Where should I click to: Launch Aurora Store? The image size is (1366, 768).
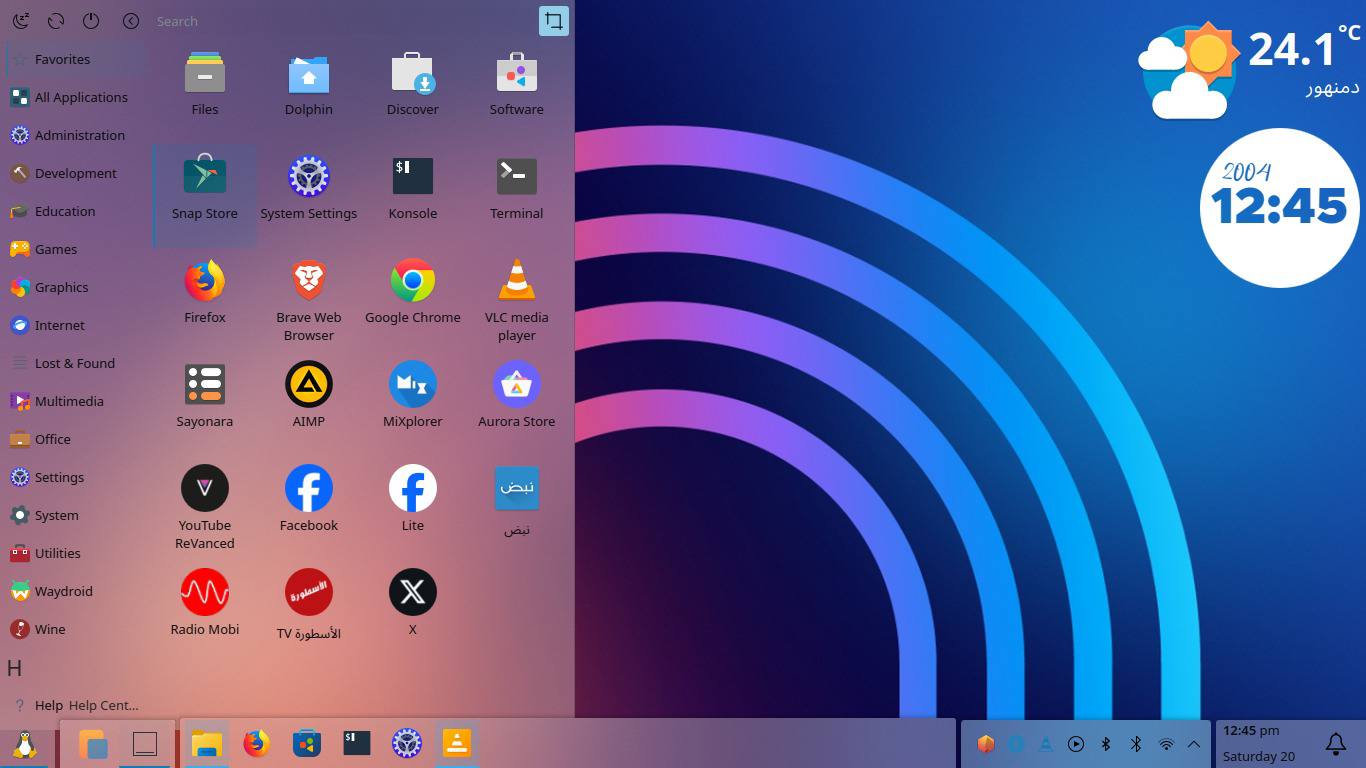pyautogui.click(x=517, y=395)
